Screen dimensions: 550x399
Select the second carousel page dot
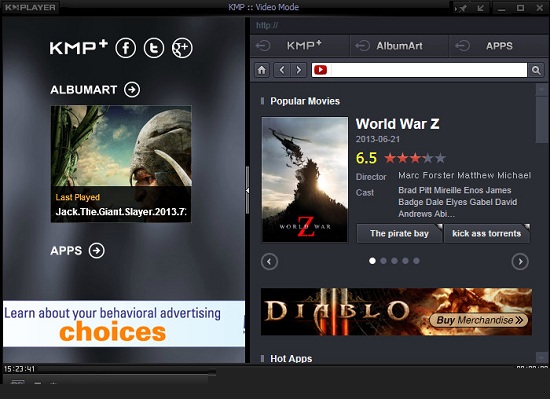383,261
